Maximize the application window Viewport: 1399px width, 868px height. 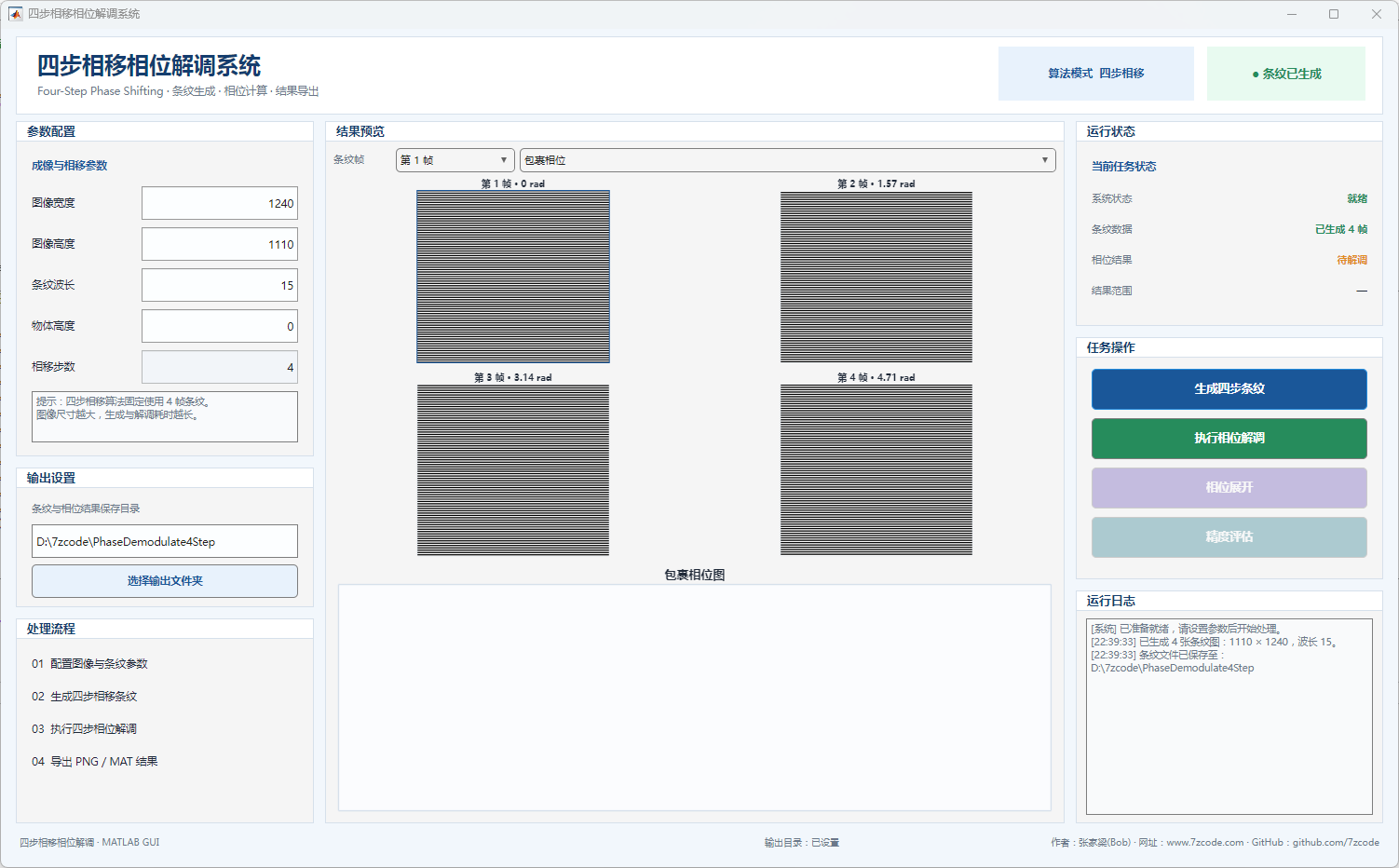coord(1334,14)
